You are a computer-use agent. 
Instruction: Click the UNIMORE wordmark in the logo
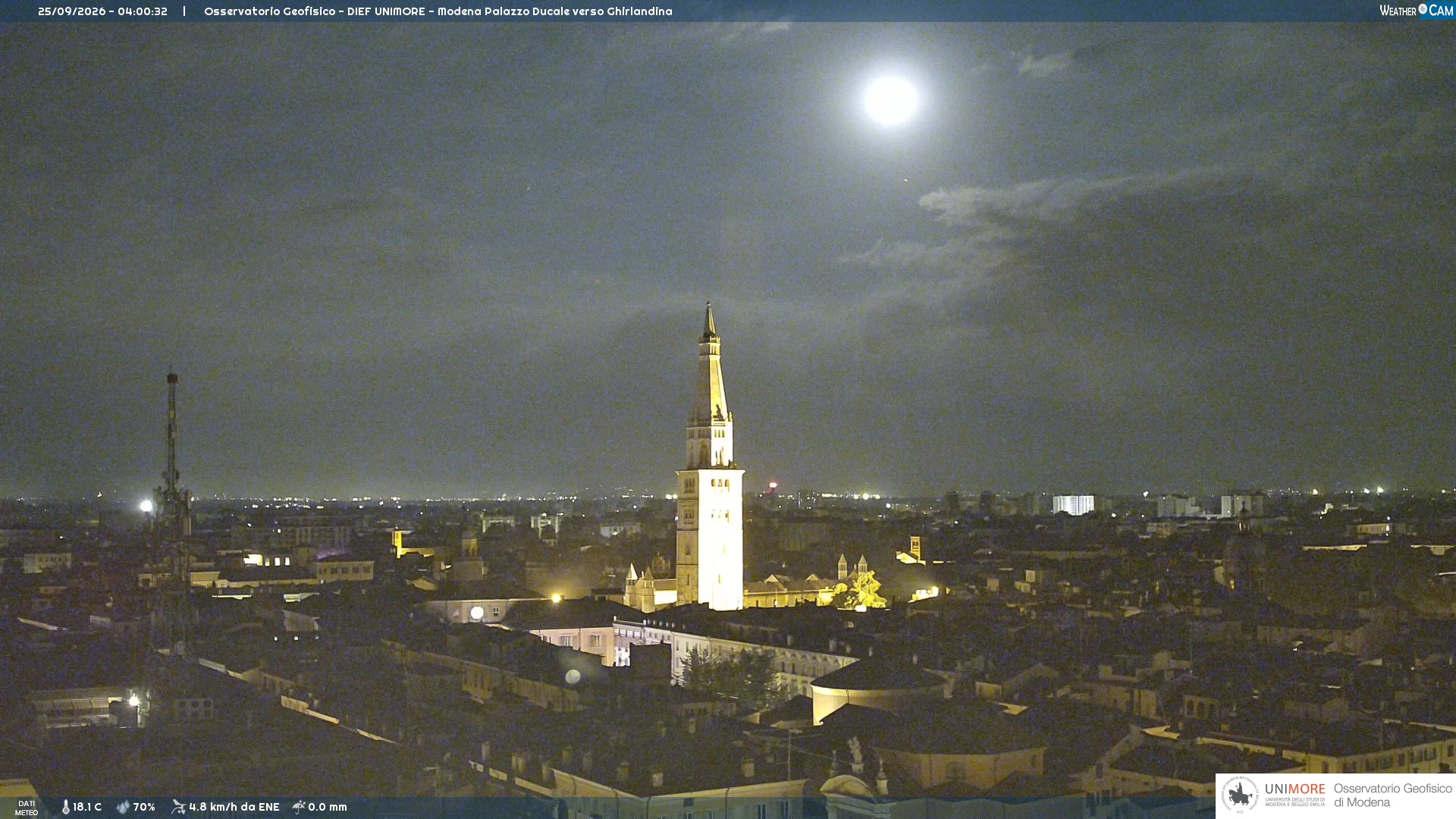1295,789
